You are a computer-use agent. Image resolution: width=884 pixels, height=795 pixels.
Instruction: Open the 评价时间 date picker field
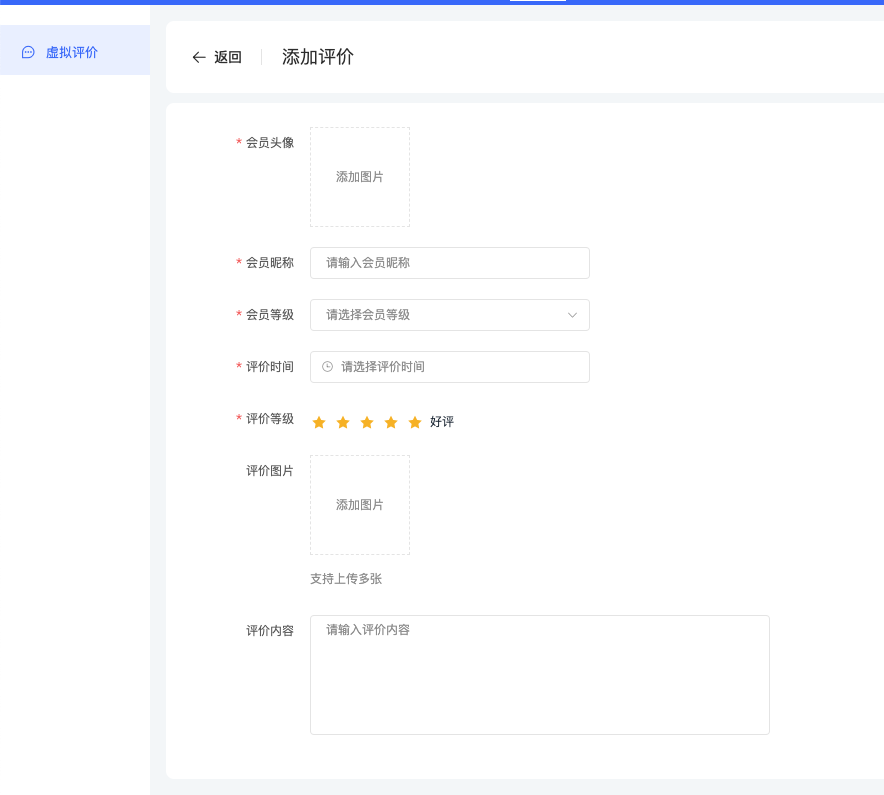[x=450, y=367]
